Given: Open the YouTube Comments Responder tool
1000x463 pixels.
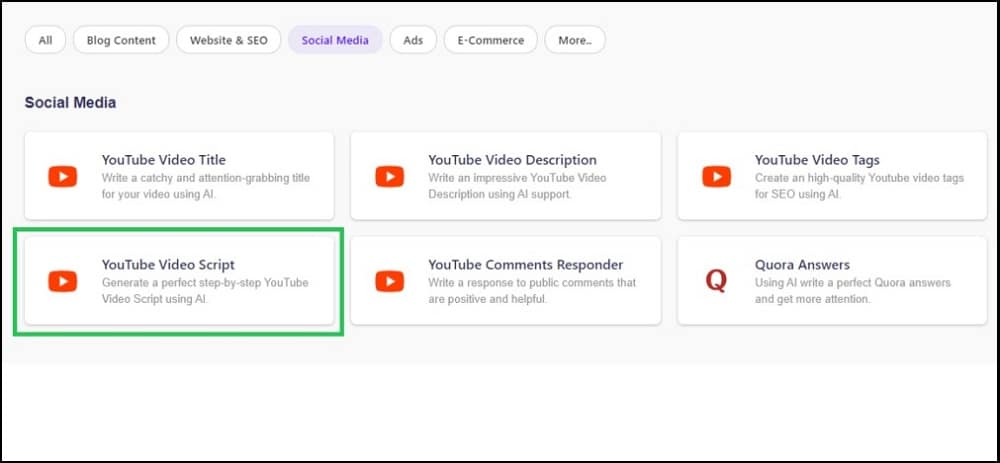Looking at the screenshot, I should tap(506, 281).
